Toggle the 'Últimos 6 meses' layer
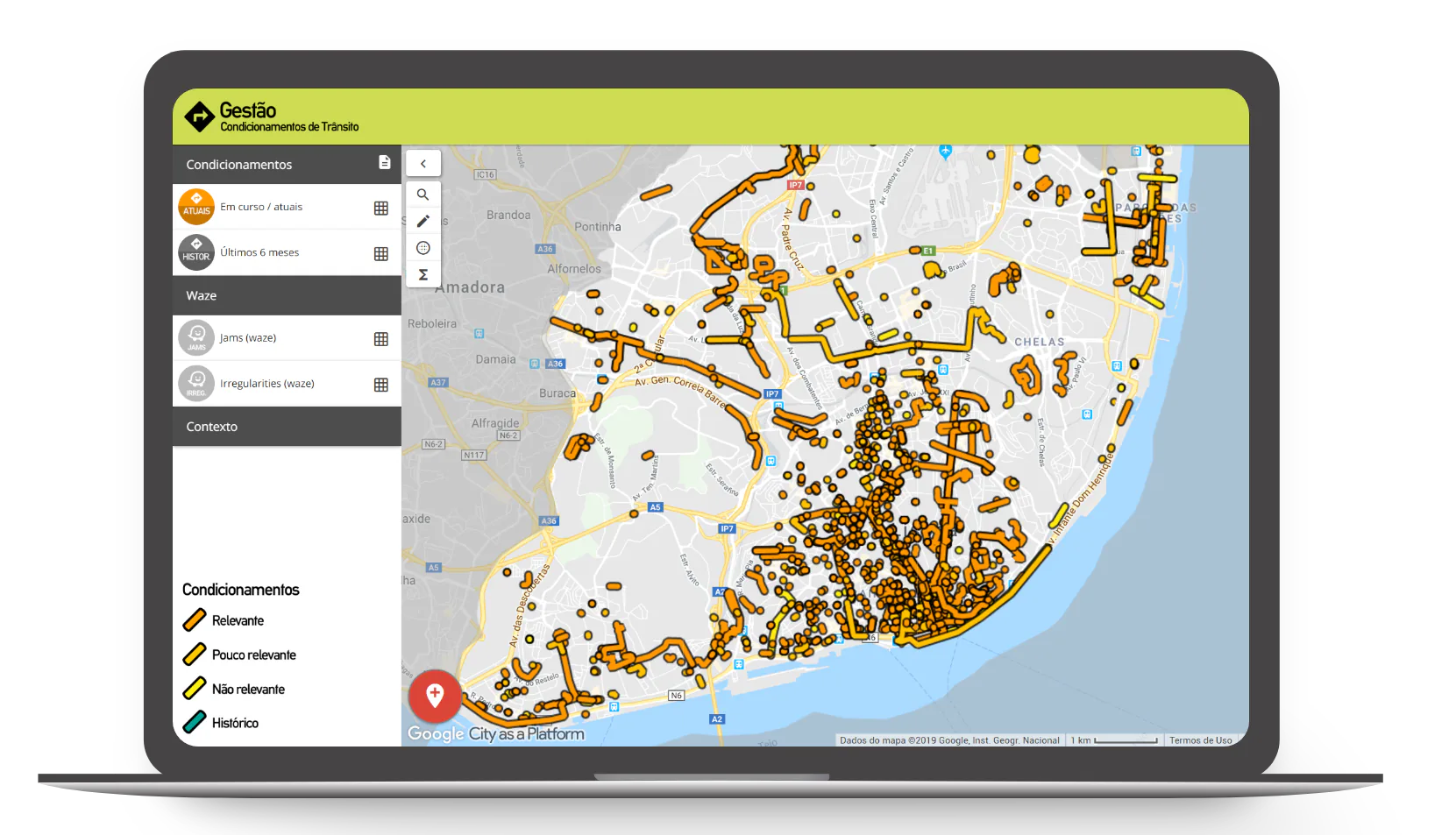 pyautogui.click(x=260, y=252)
